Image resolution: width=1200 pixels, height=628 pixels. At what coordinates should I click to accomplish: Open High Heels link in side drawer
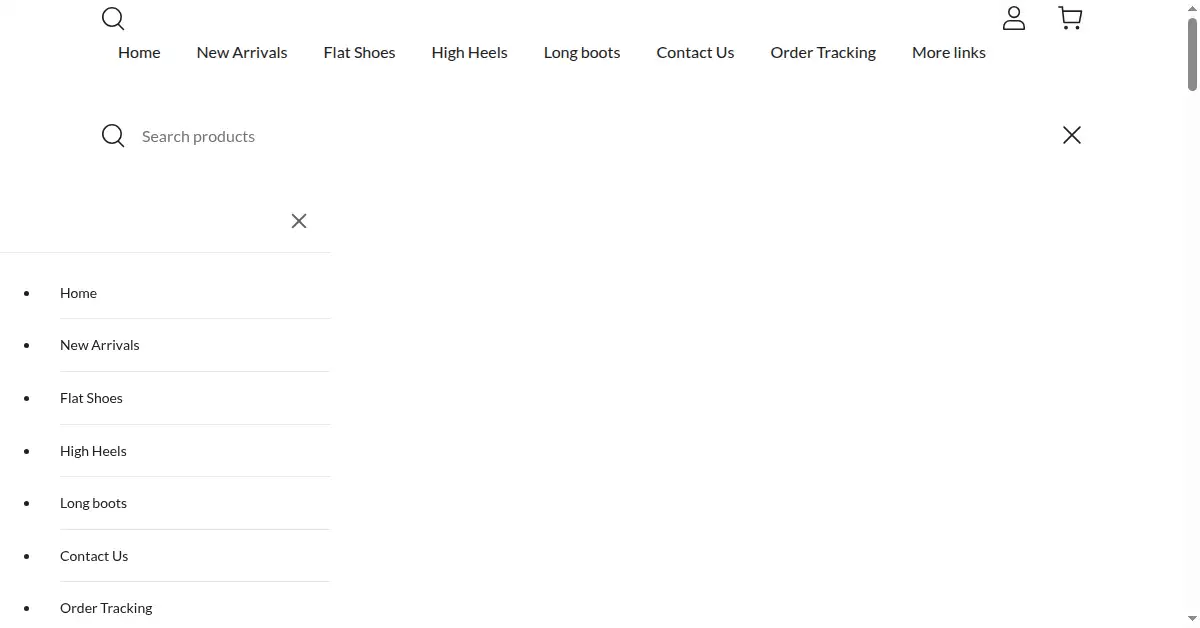(93, 451)
